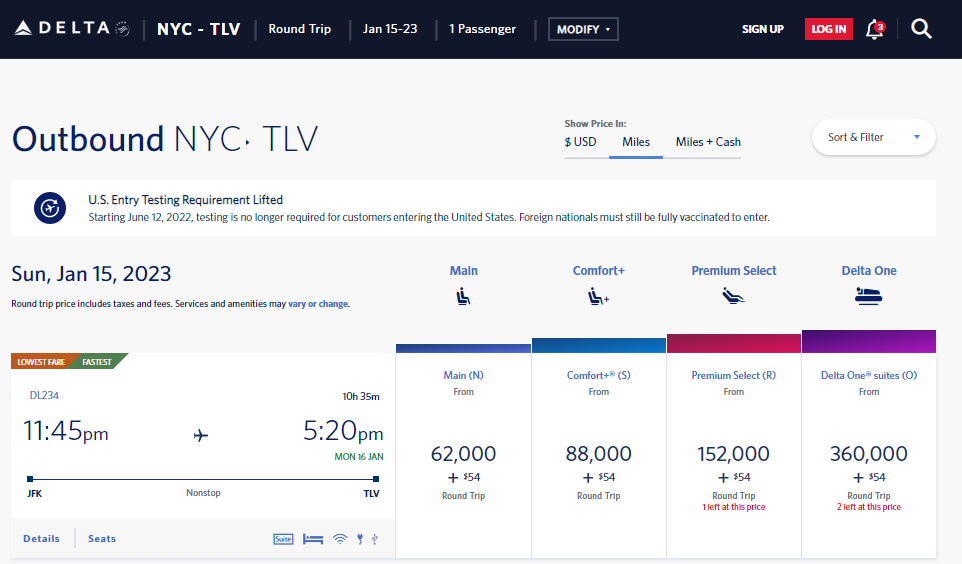Click the Premium Select column header
Screen dimensions: 962x564
click(733, 271)
